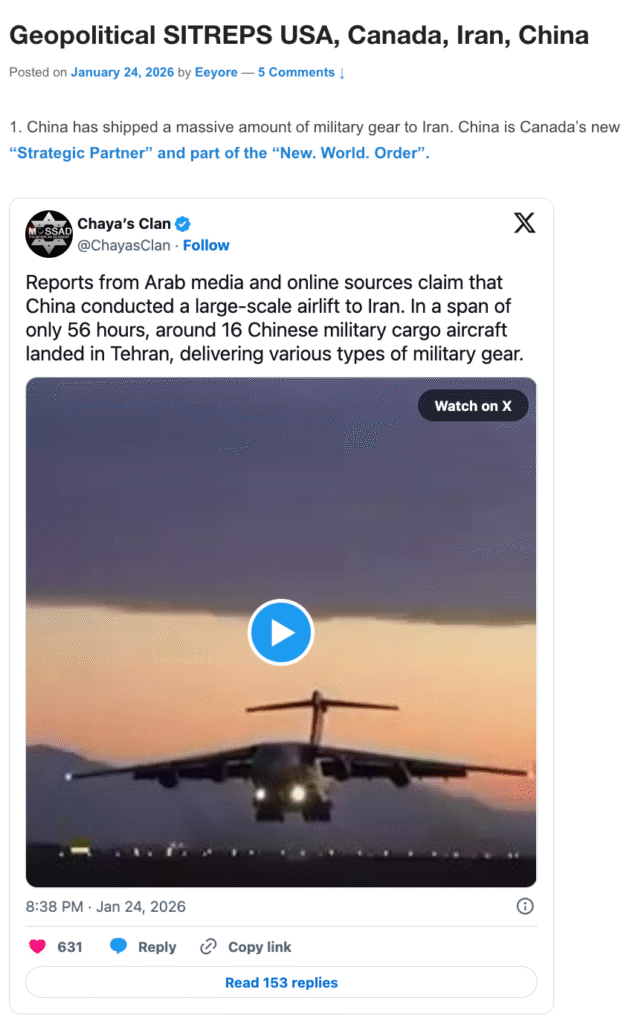Open the January 24, 2026 post date link

click(122, 72)
